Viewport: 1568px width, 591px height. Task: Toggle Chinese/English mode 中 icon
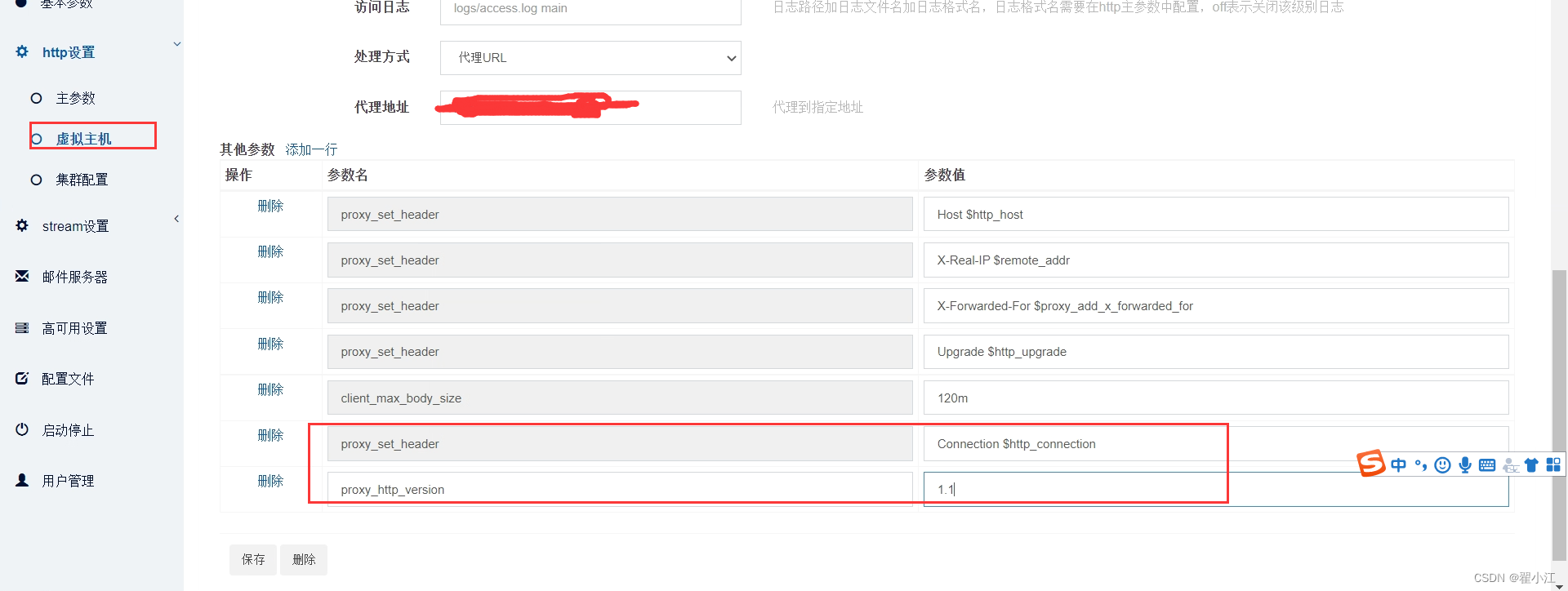(x=1399, y=464)
